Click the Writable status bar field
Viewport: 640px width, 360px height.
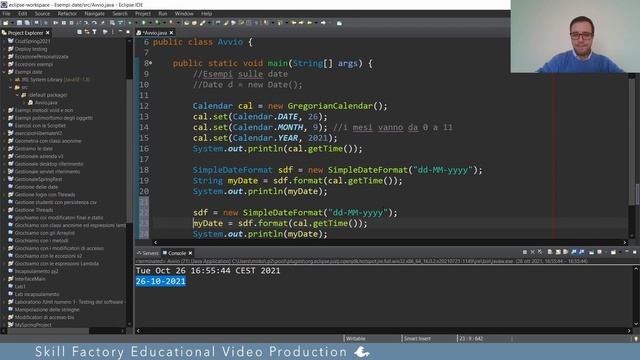(x=356, y=338)
